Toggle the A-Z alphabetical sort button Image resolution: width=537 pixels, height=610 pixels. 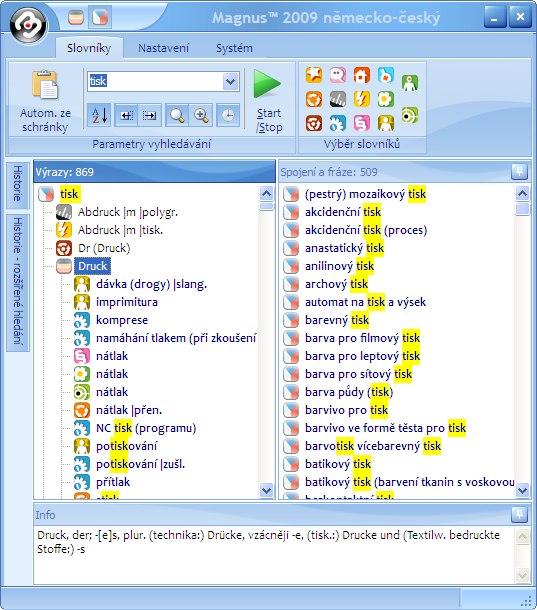pos(99,115)
